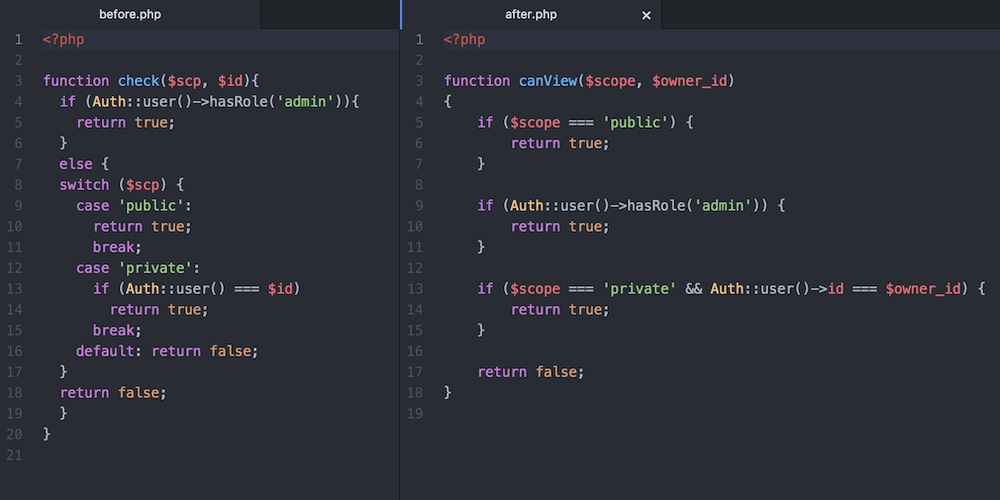
Task: Click the '$scp' parameter in the check signature
Action: pyautogui.click(x=184, y=81)
